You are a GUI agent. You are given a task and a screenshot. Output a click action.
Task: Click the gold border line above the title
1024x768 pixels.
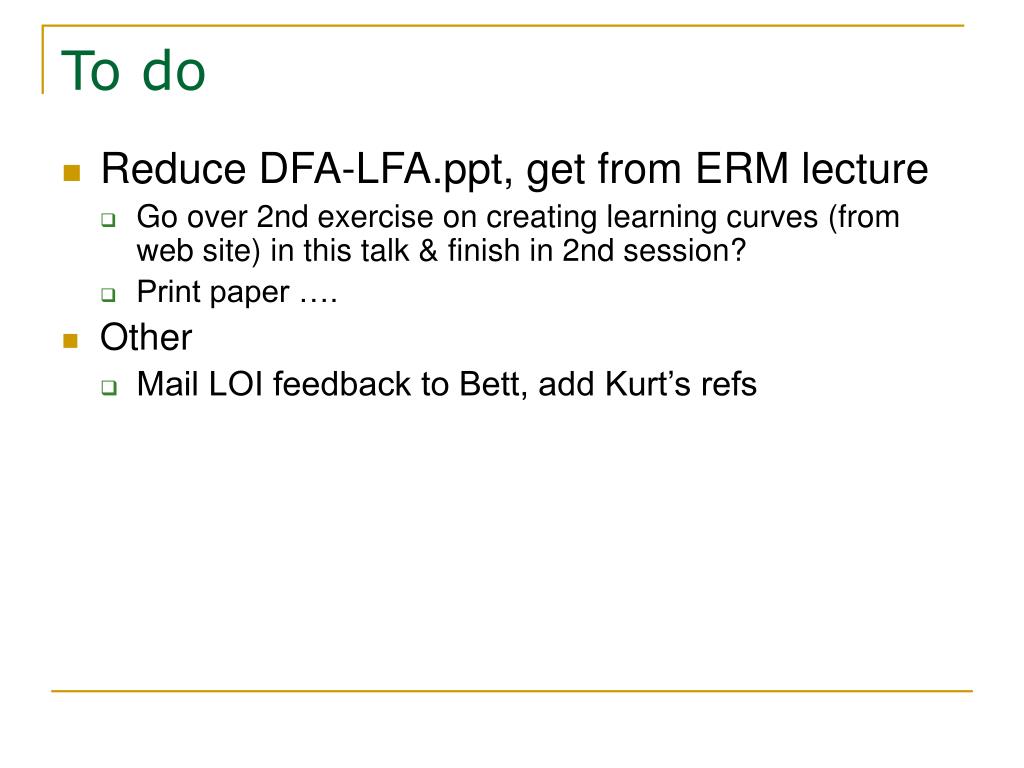(x=503, y=25)
